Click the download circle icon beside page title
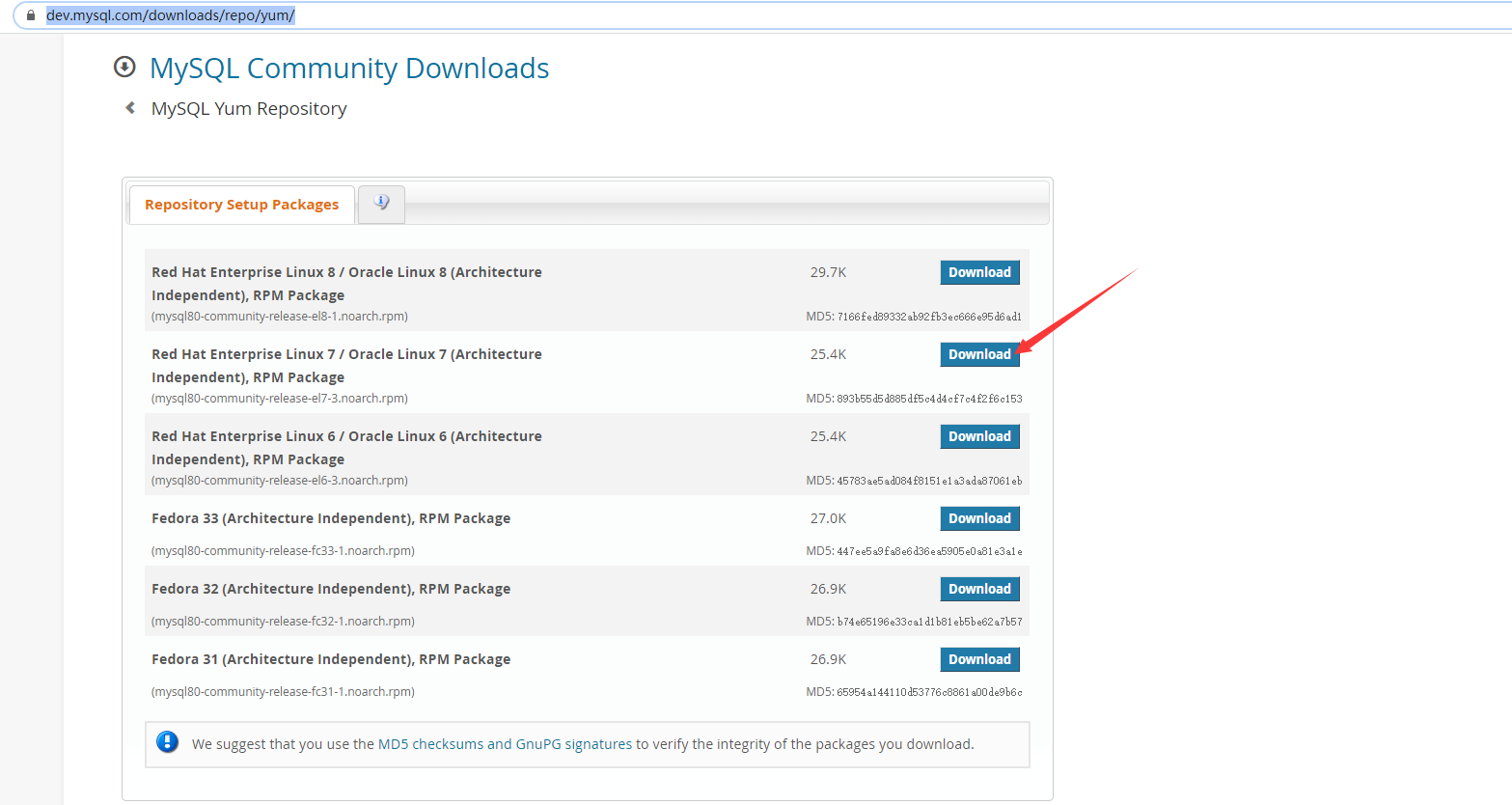This screenshot has width=1512, height=805. pyautogui.click(x=124, y=67)
